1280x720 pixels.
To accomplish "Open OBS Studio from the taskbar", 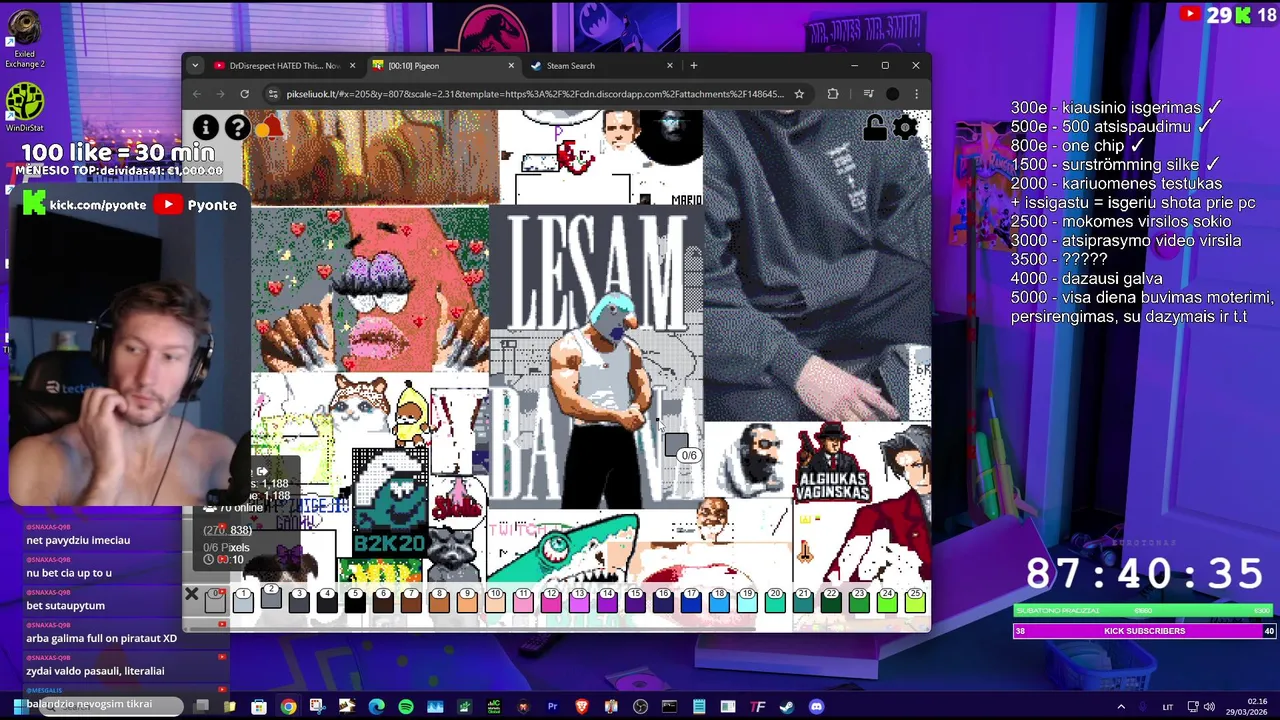I will point(640,707).
